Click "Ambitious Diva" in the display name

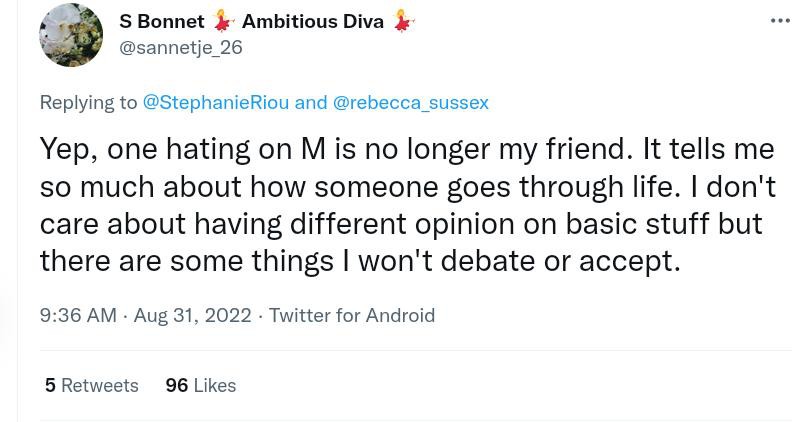(312, 21)
